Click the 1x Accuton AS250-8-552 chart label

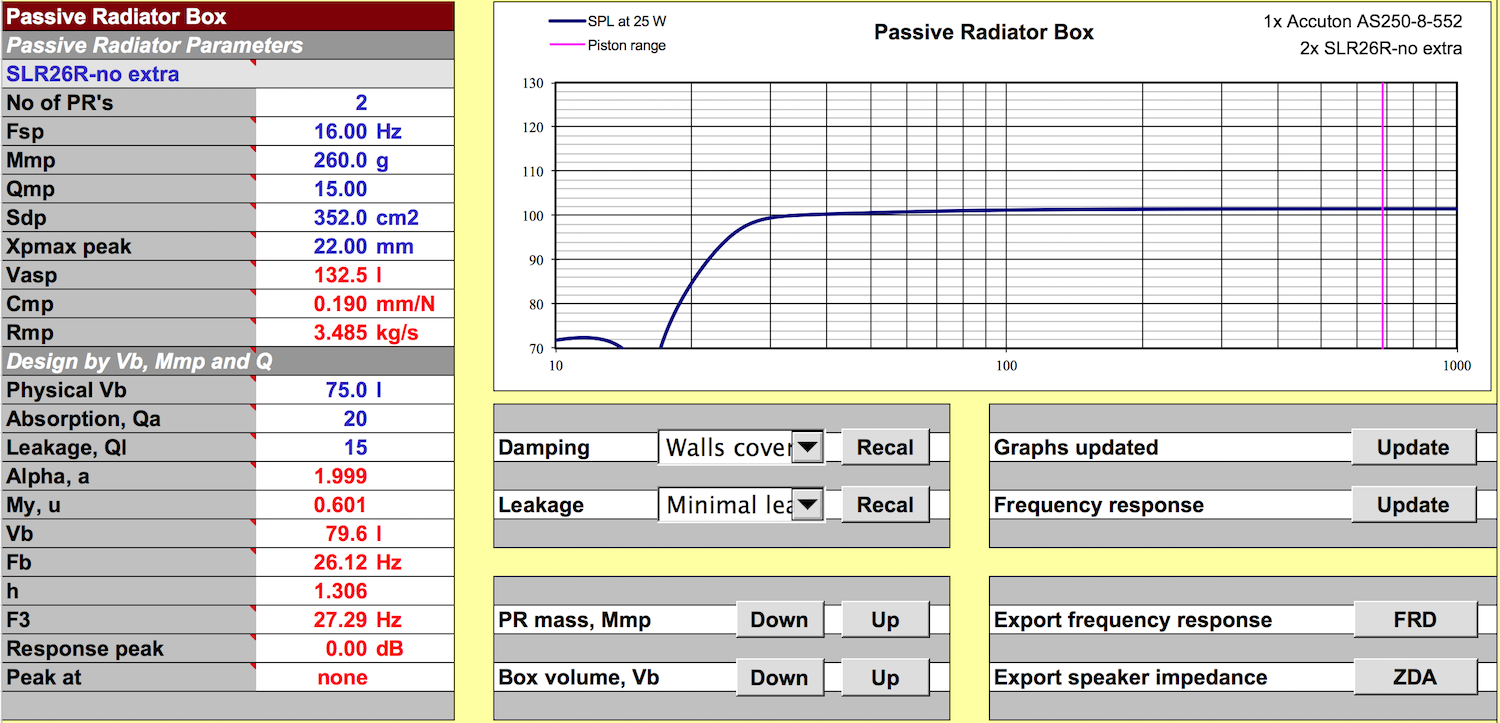click(1364, 21)
